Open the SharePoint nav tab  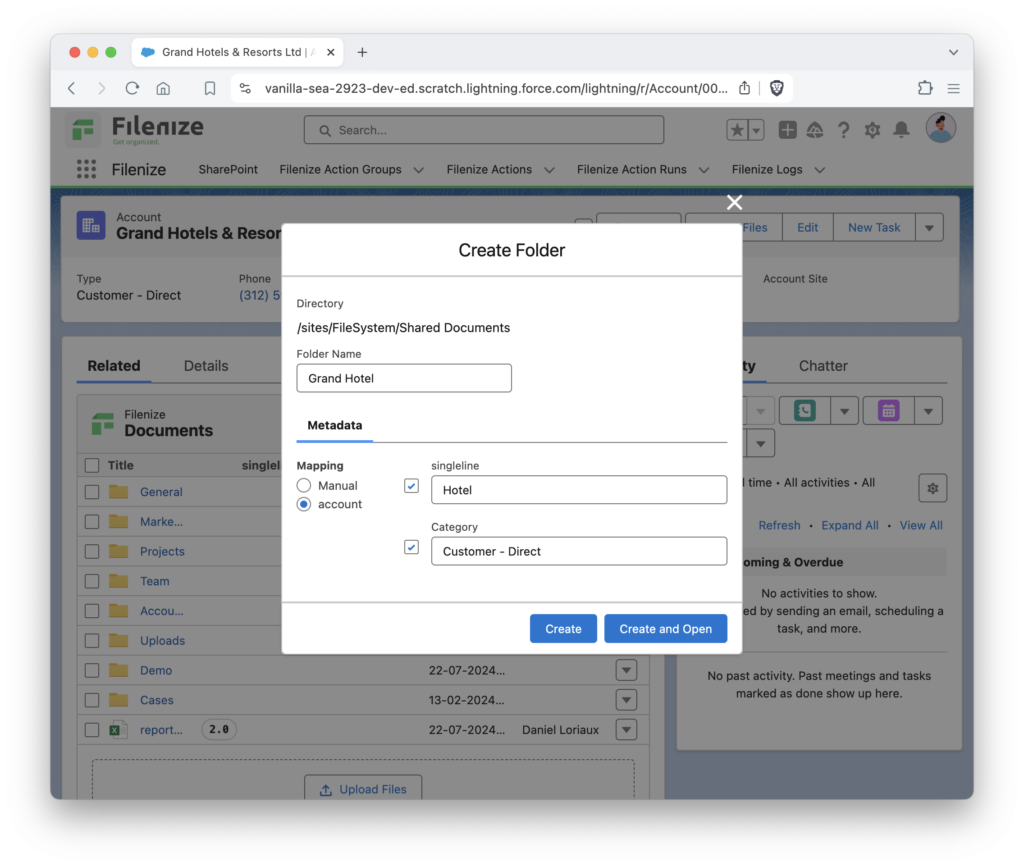[228, 169]
